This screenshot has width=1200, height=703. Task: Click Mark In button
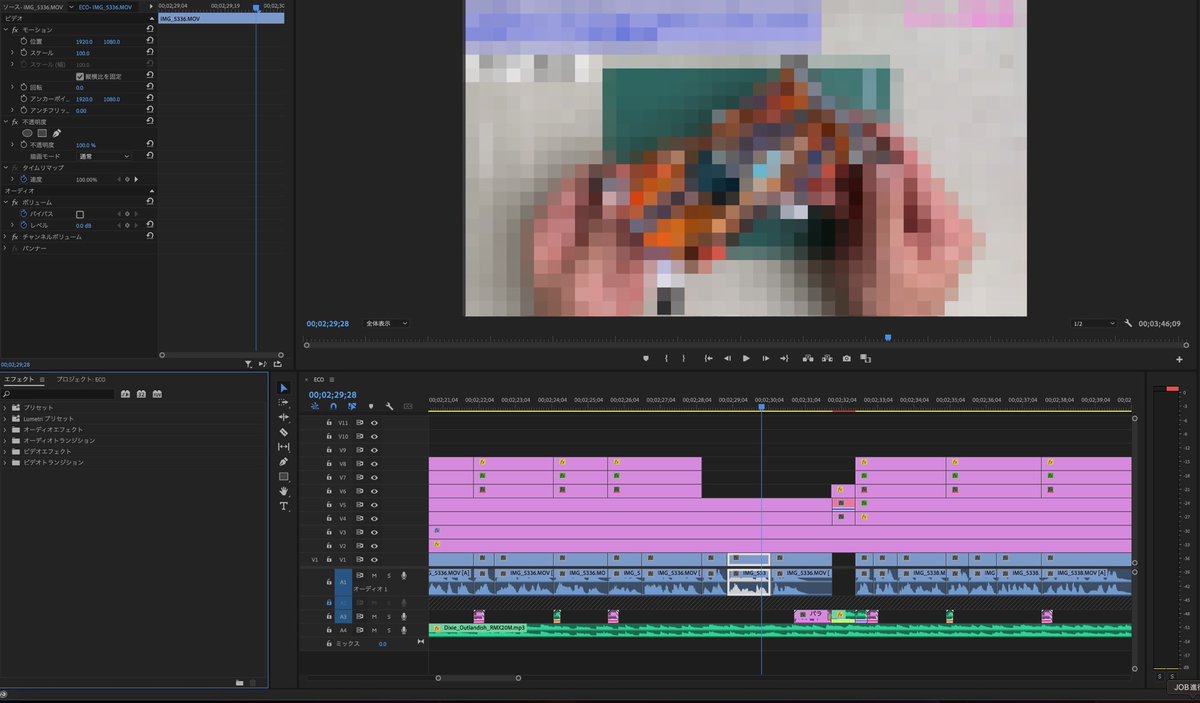tap(665, 358)
